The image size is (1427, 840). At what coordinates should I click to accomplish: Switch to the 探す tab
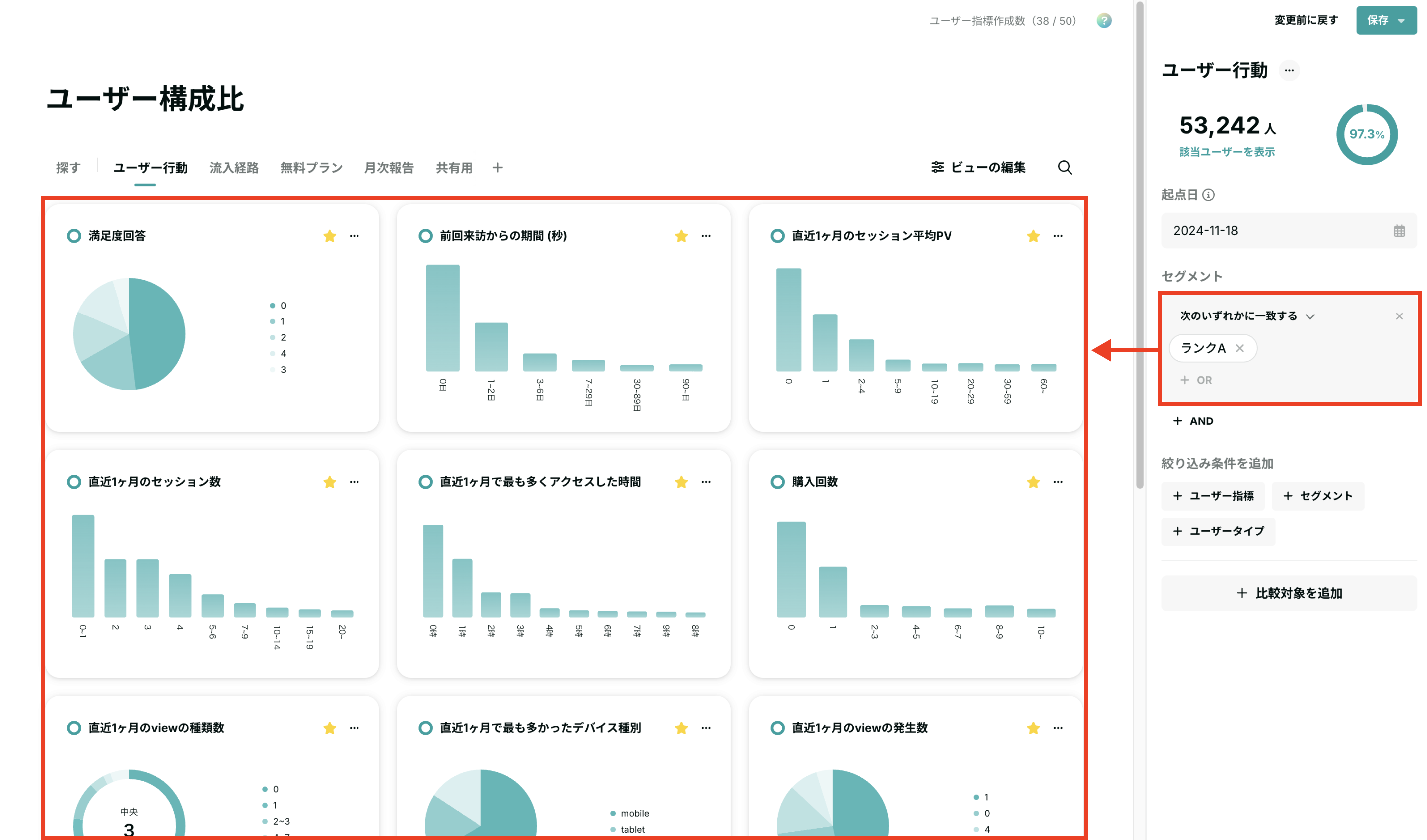click(68, 168)
